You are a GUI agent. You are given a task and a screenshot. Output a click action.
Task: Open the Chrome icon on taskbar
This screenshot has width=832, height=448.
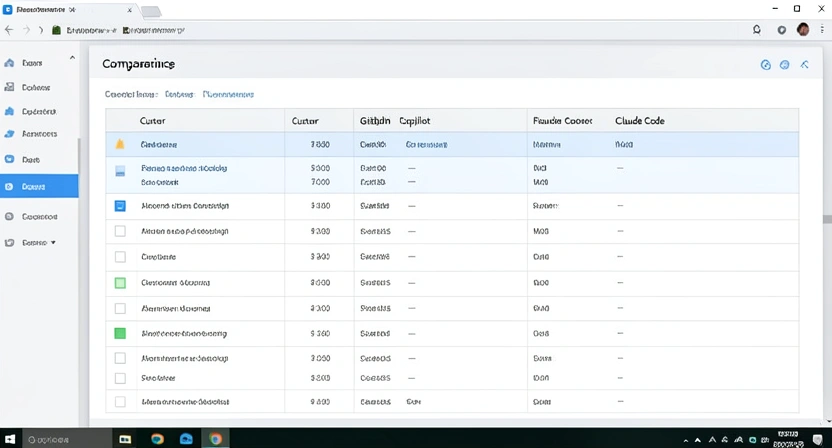tap(215, 439)
